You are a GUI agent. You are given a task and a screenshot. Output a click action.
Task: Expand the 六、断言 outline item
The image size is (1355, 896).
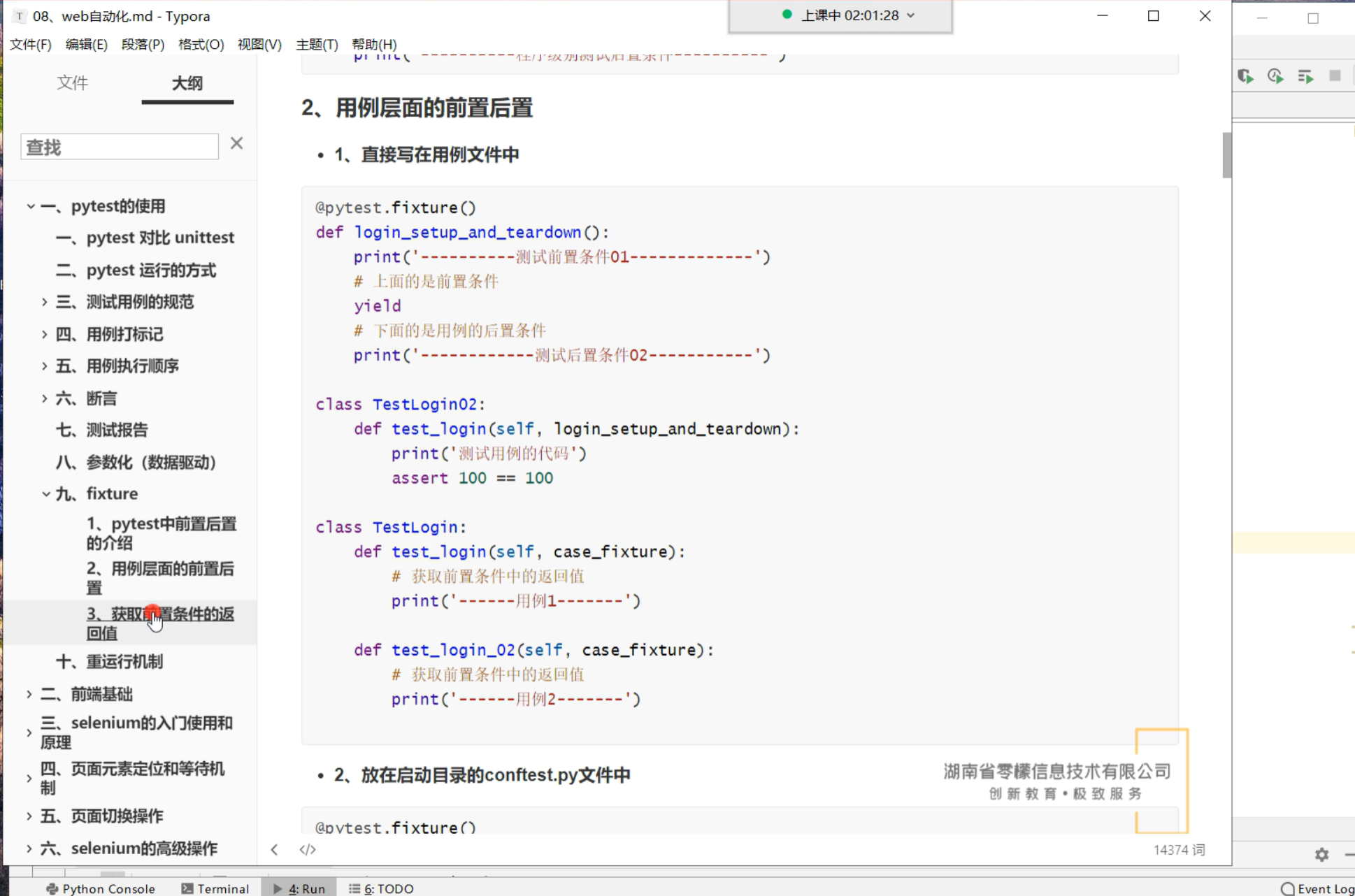click(x=45, y=398)
